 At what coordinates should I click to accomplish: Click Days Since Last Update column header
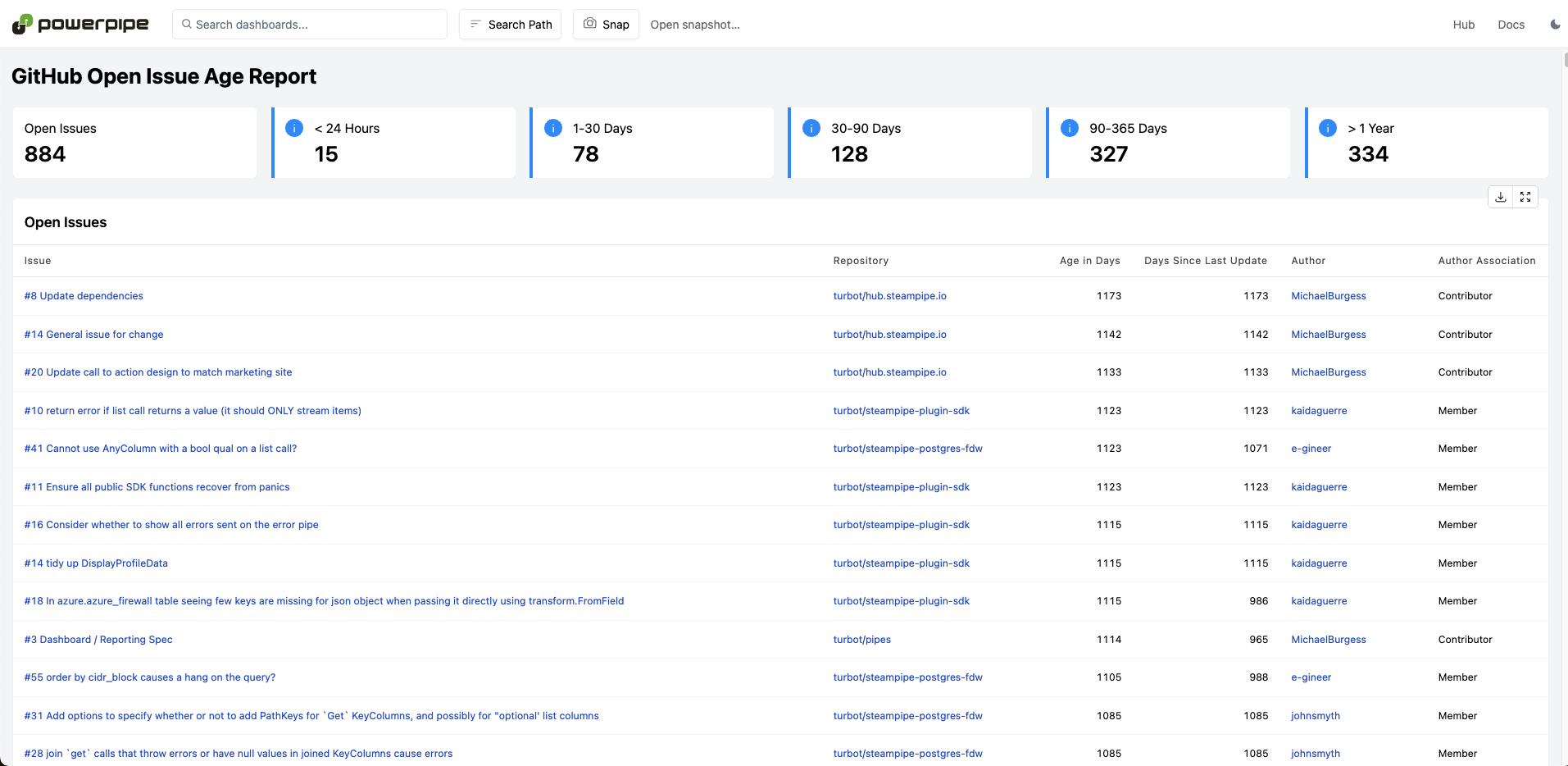coord(1206,261)
